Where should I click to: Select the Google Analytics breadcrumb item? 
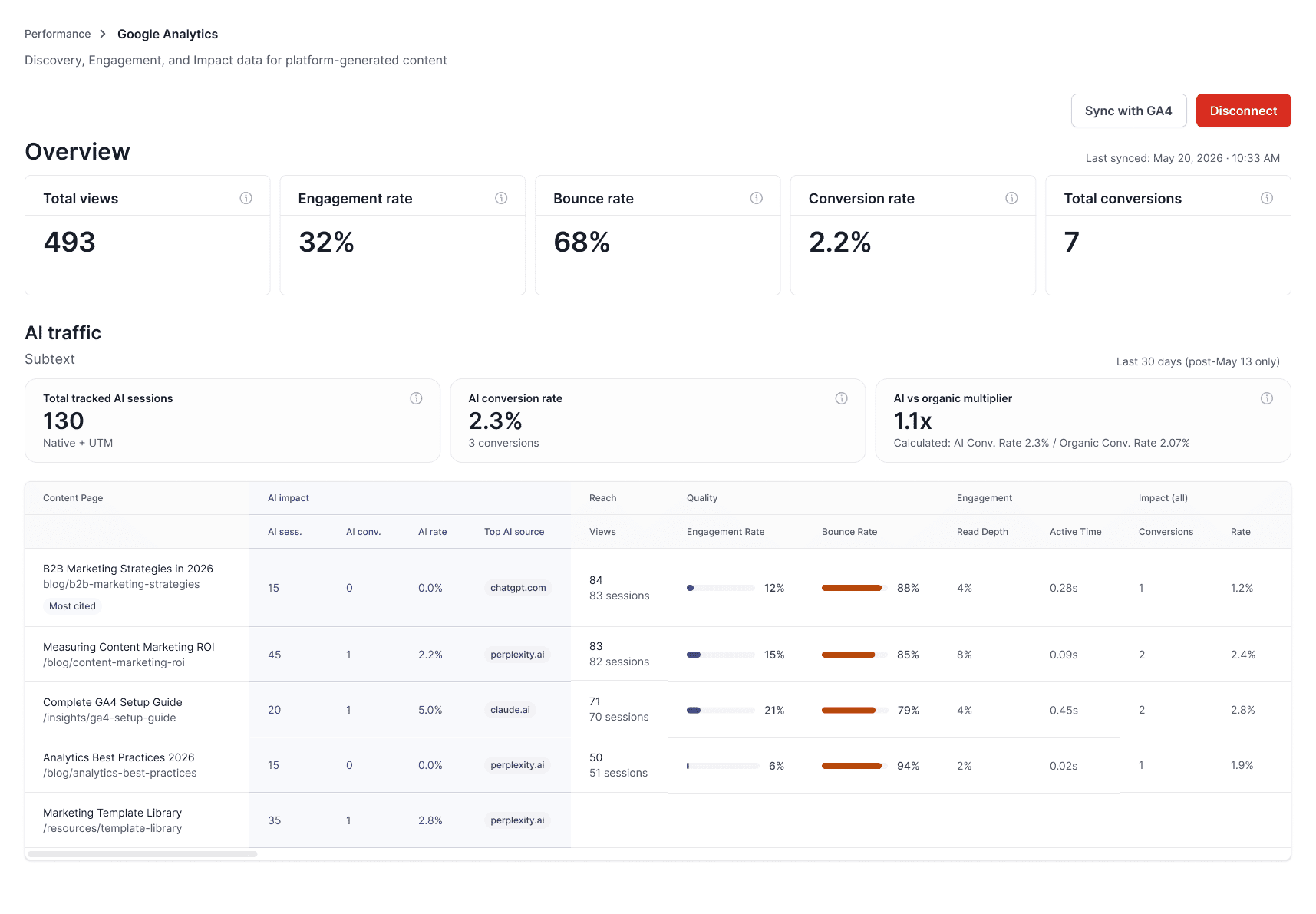point(167,34)
